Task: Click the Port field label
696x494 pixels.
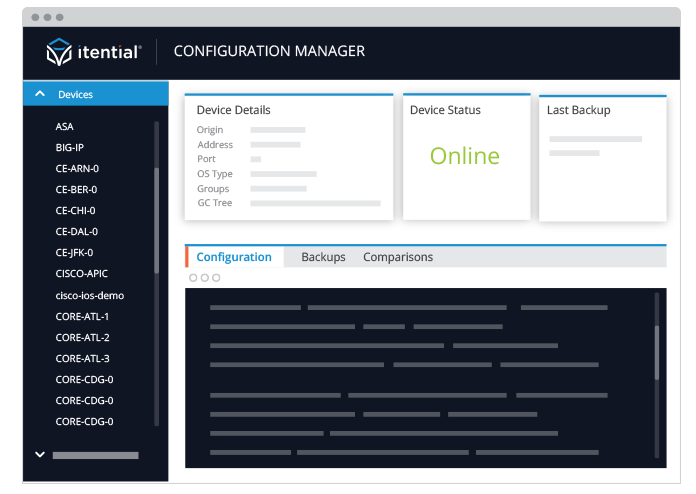Action: coord(206,159)
